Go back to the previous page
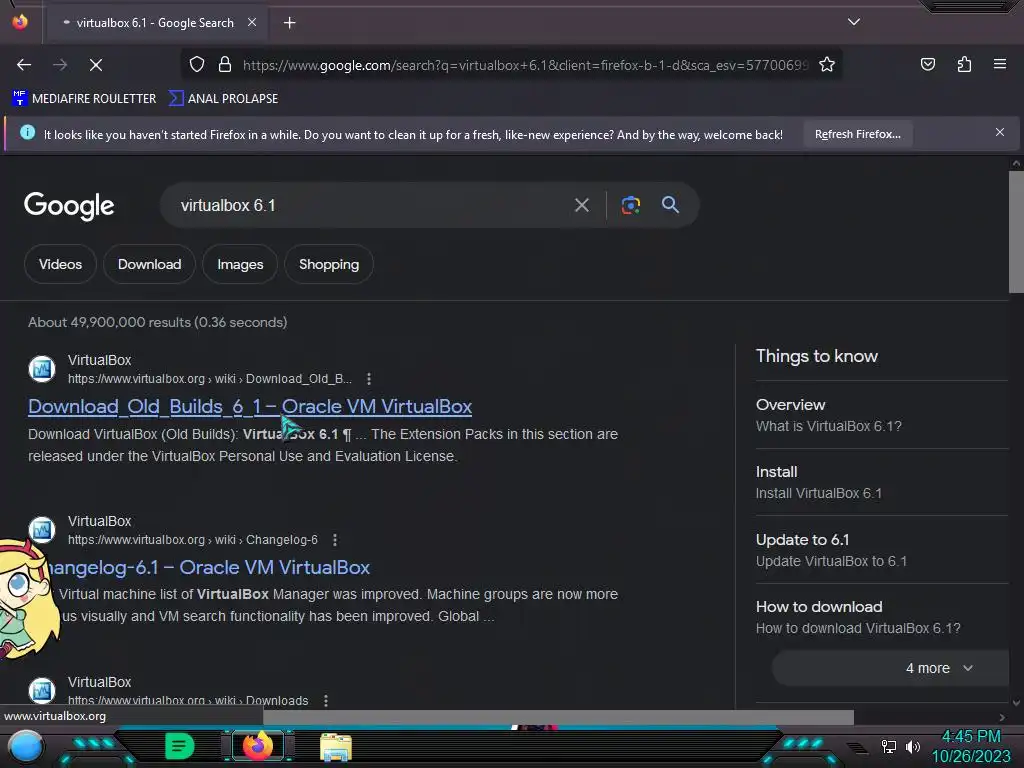Viewport: 1024px width, 768px height. coord(24,65)
